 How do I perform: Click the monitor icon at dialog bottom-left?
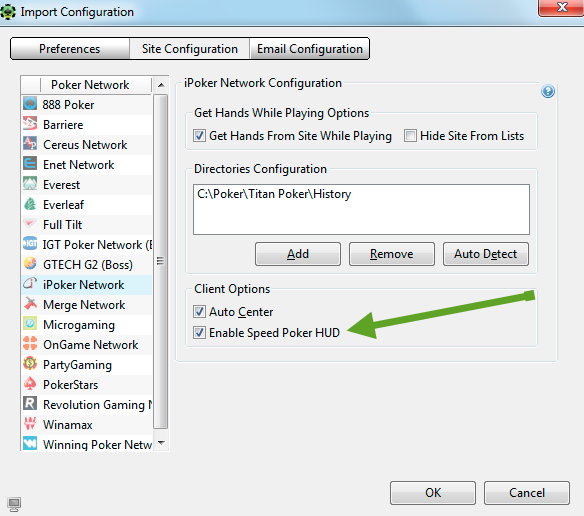coord(14,504)
